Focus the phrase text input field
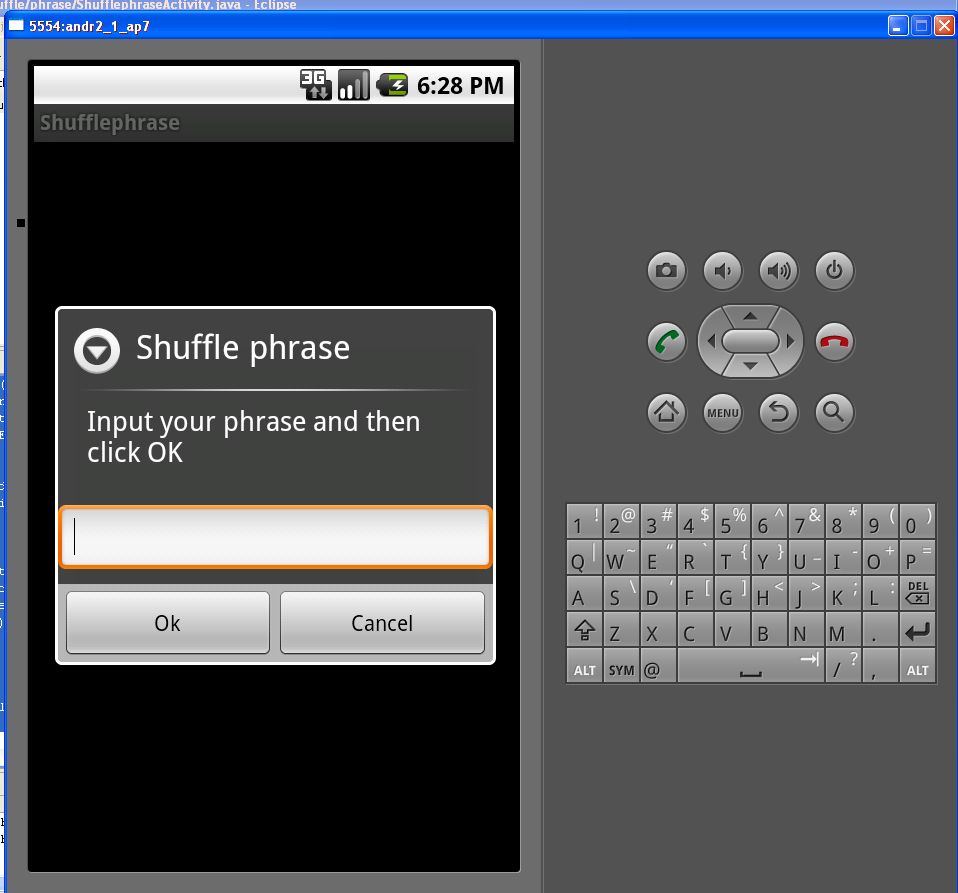Screen dimensions: 958x893 click(276, 538)
